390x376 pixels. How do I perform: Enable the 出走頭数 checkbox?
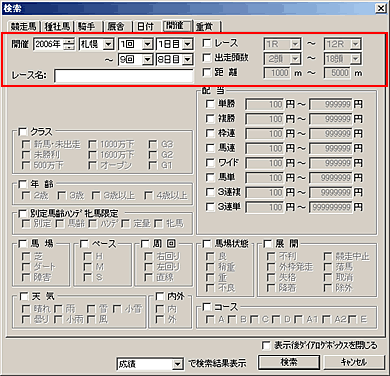pyautogui.click(x=207, y=58)
